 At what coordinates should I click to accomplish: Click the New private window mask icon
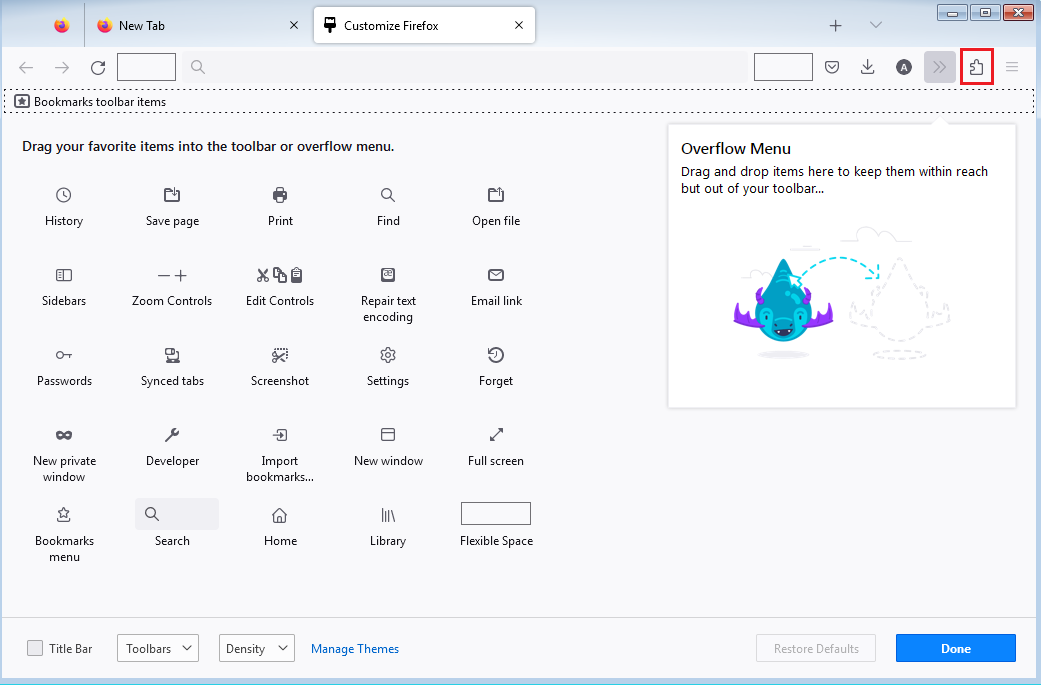pos(64,435)
